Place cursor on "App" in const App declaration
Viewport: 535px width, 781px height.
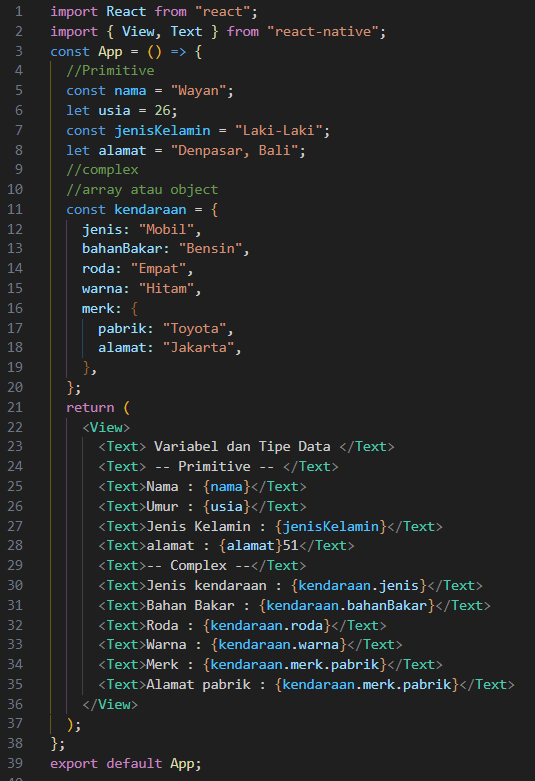(x=110, y=52)
